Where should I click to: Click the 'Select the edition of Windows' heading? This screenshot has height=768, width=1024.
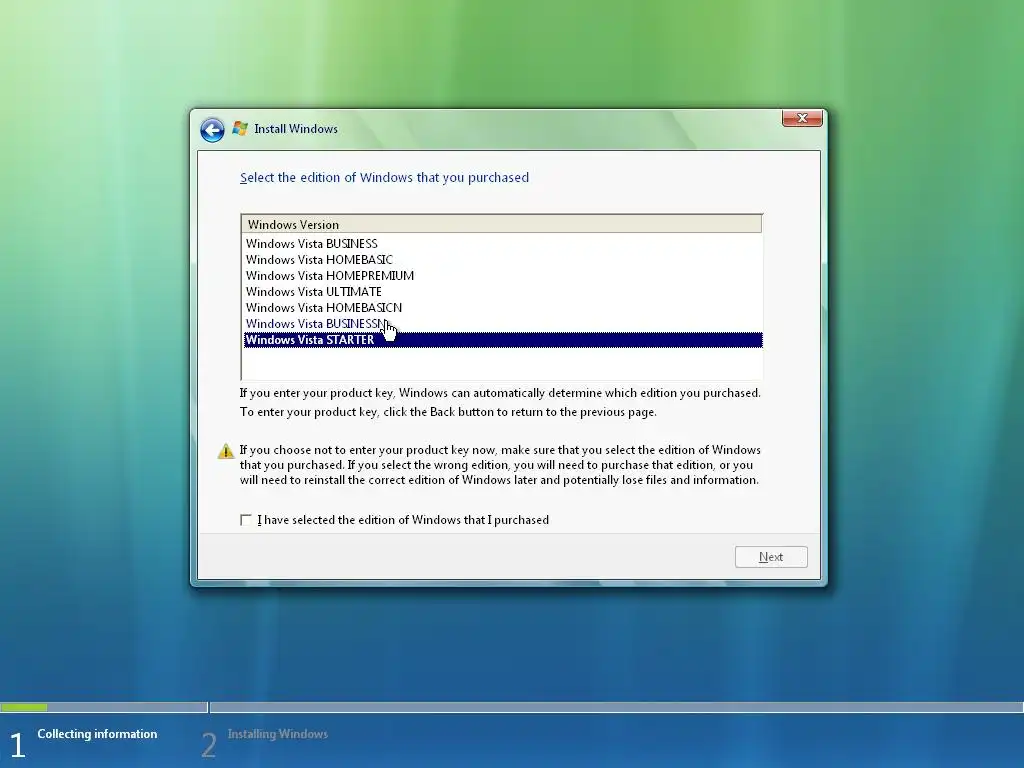(384, 178)
